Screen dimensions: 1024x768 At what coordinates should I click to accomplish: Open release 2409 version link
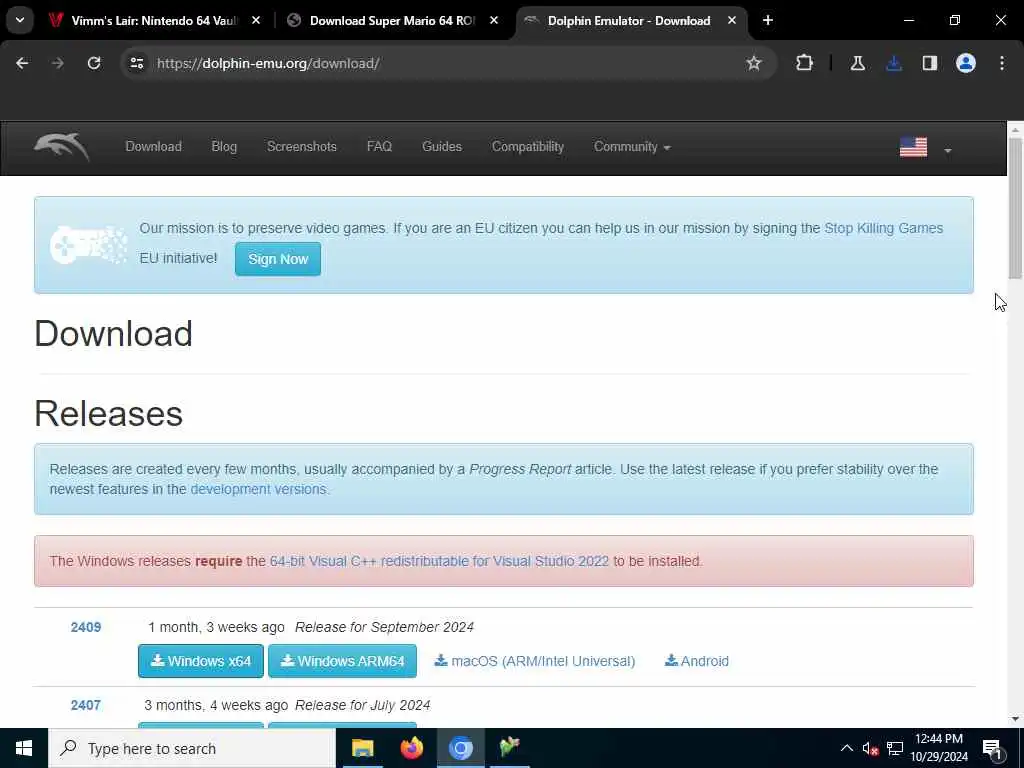tap(86, 628)
